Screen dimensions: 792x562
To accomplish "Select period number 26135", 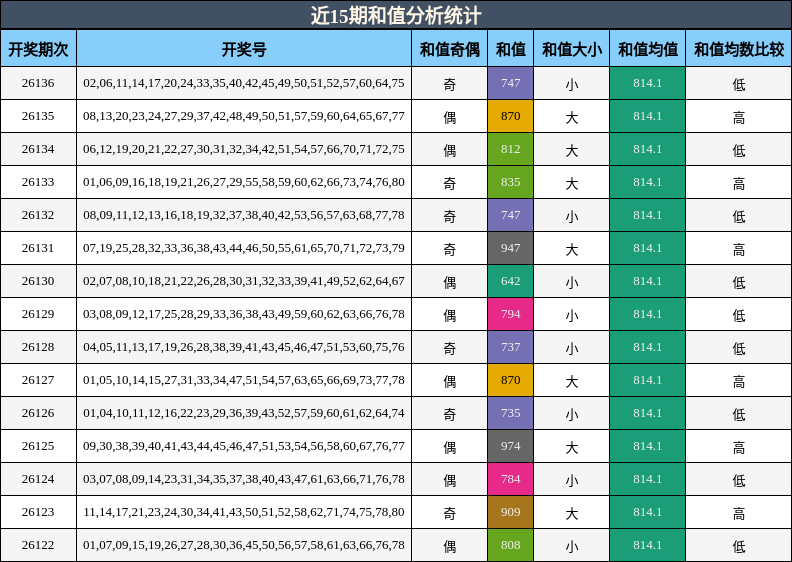I will point(38,116).
